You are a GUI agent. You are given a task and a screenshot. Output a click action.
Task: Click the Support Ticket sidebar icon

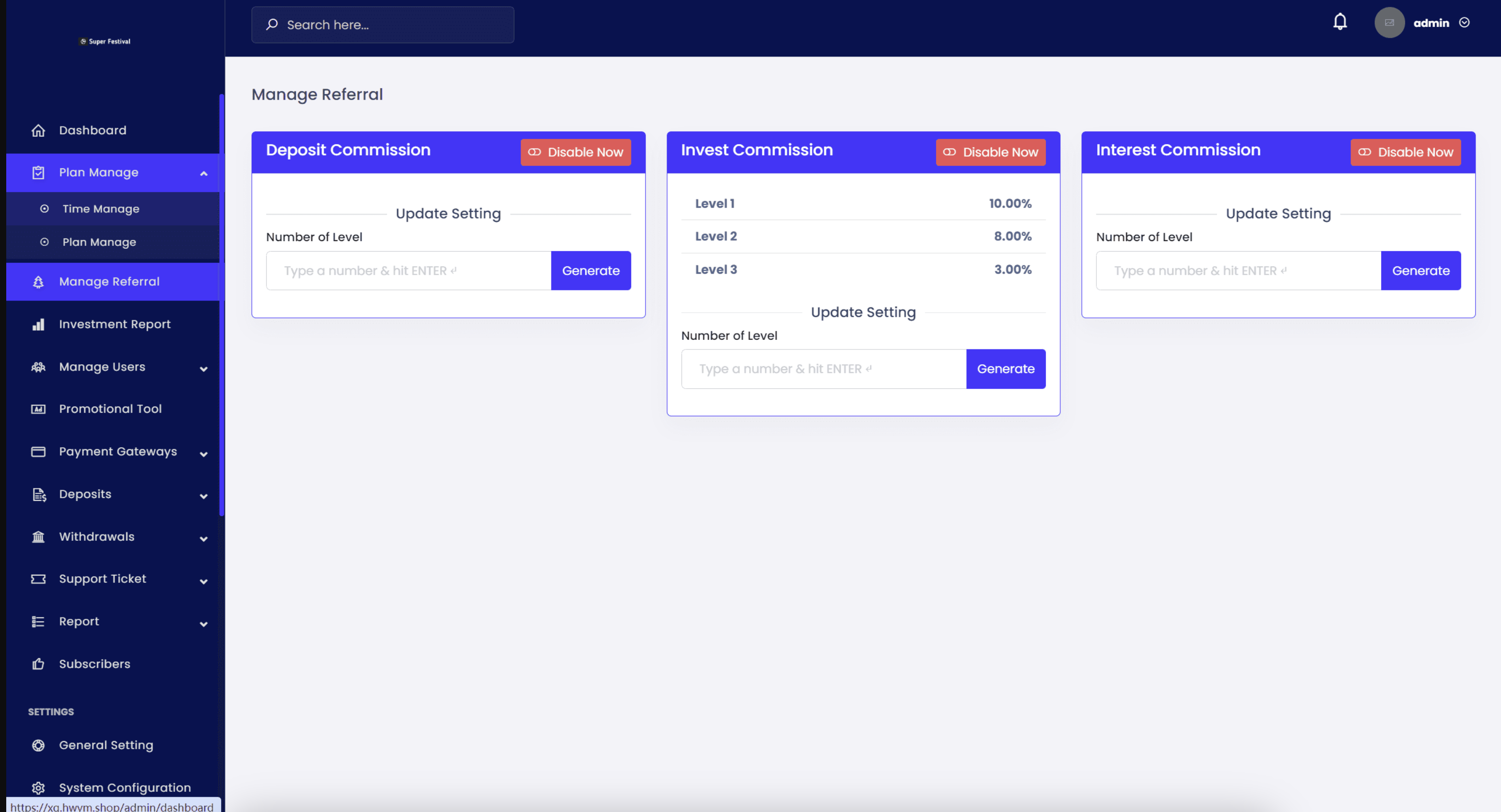37,579
